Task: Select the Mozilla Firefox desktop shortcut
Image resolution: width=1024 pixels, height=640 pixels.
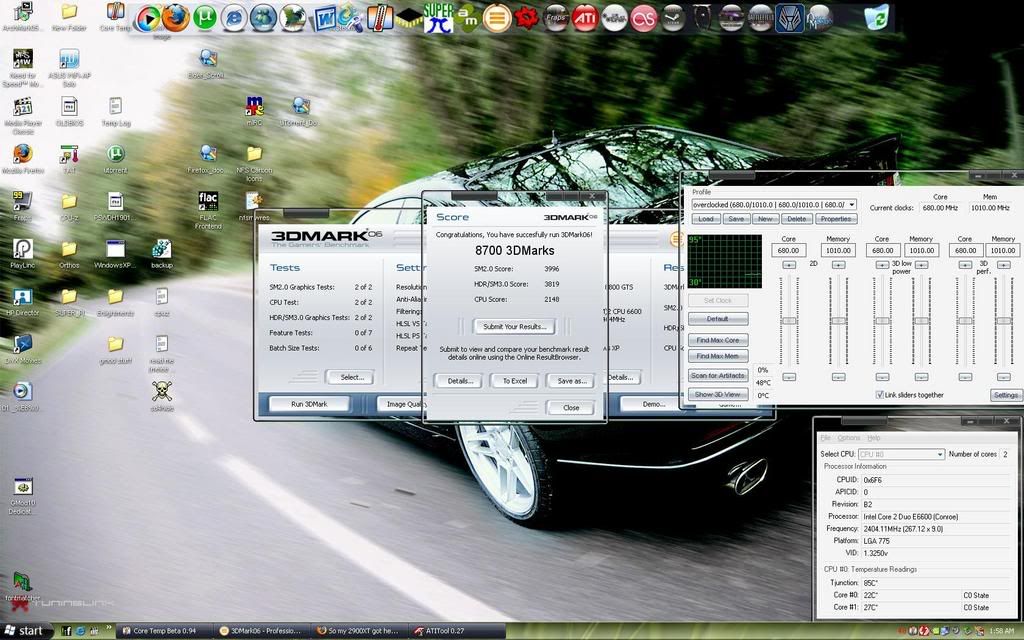Action: point(22,159)
